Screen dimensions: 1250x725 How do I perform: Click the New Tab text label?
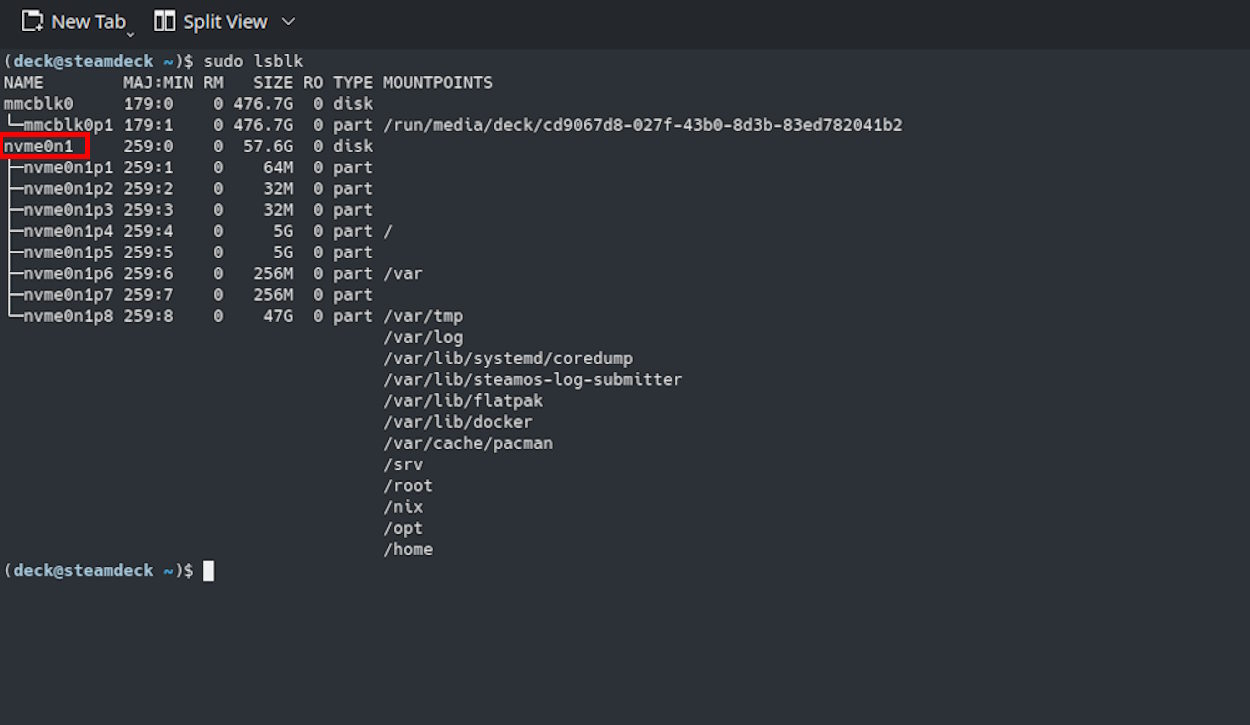point(88,21)
